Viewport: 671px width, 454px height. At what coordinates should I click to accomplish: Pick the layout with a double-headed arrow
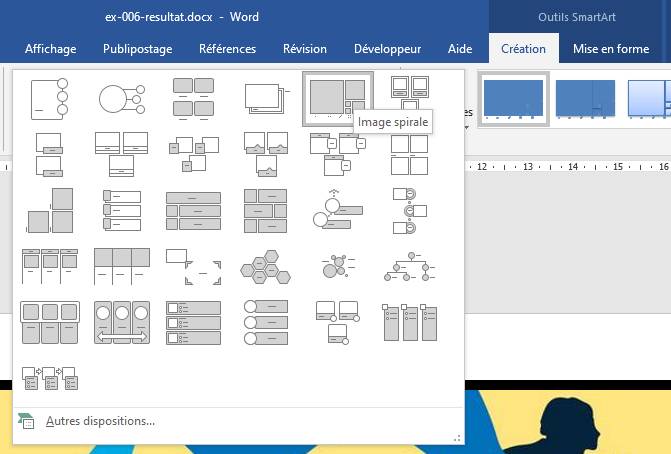(x=121, y=322)
